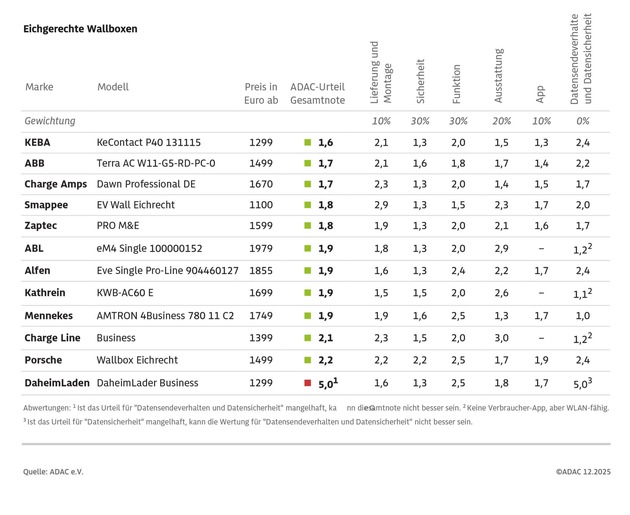Select the 'Preis in Euro ab' header
This screenshot has width=630, height=515.
260,94
